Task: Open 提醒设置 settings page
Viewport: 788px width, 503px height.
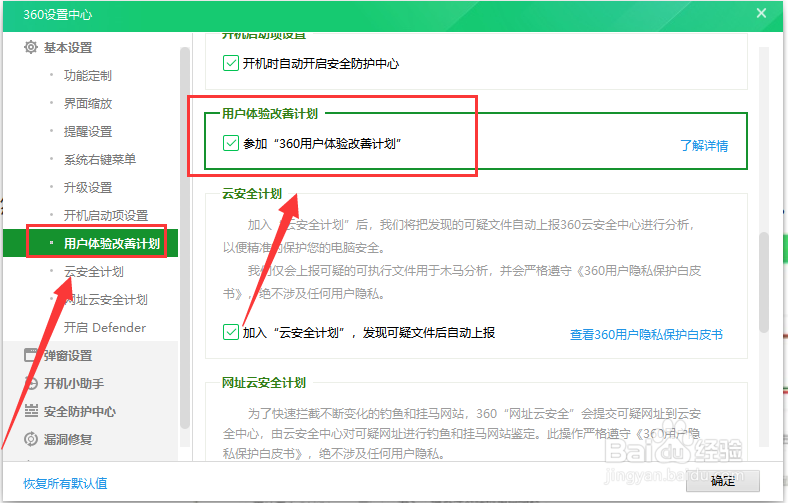Action: click(87, 132)
